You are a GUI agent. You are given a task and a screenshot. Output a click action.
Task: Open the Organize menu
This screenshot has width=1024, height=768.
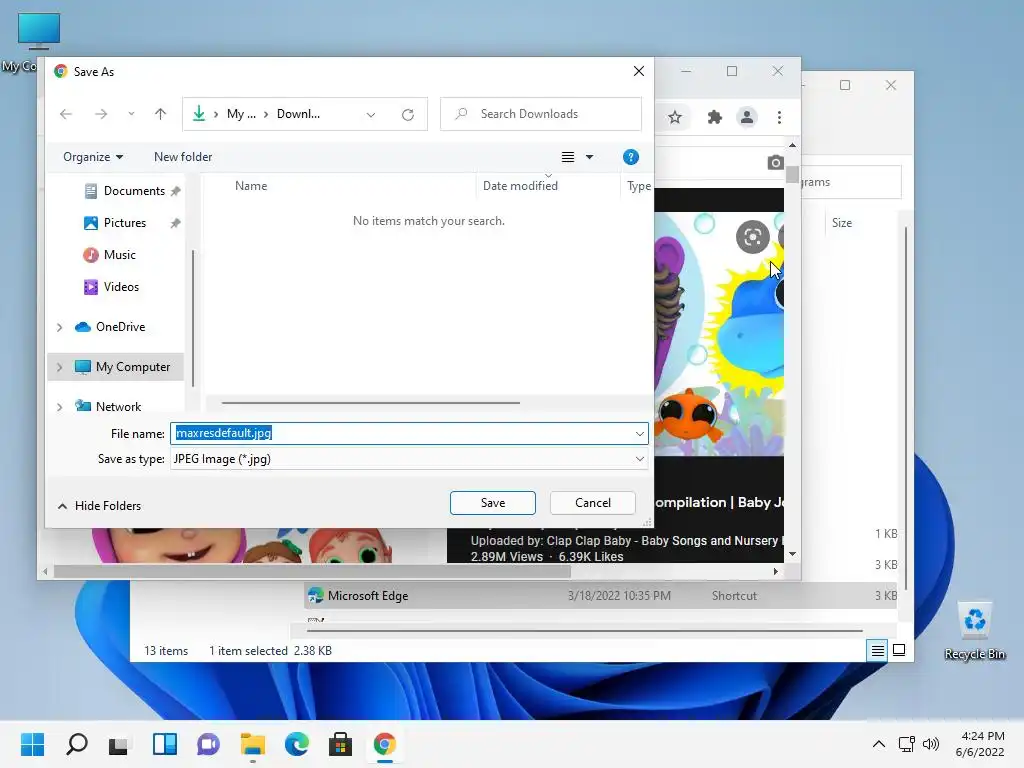coord(93,157)
